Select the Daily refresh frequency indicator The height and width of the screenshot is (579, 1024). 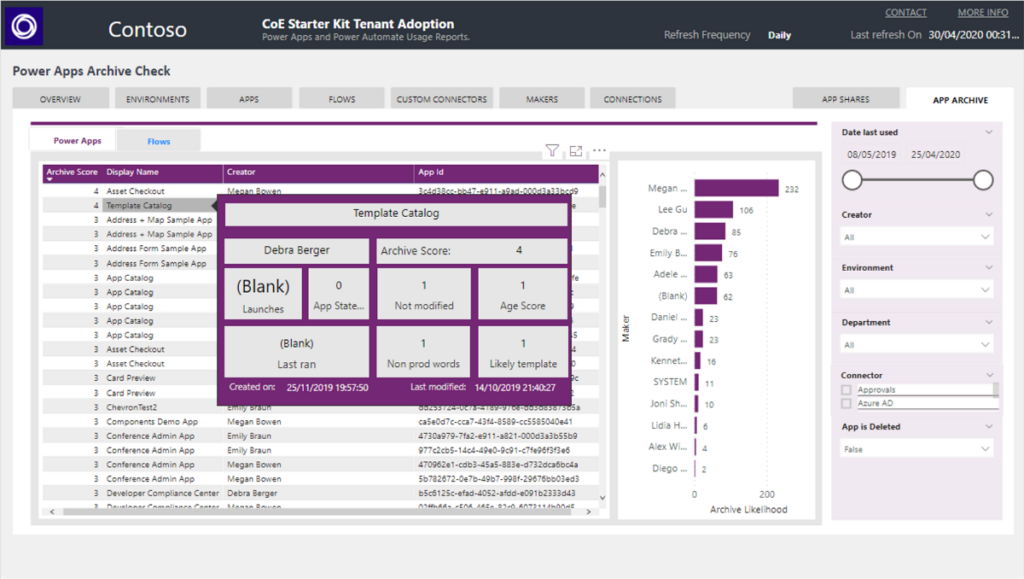(780, 34)
